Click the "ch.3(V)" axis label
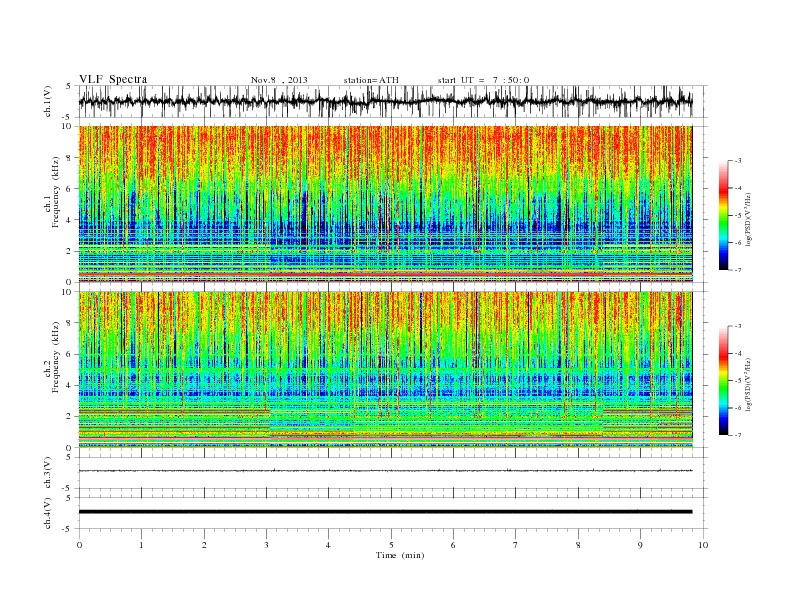The height and width of the screenshot is (612, 792). [x=48, y=472]
